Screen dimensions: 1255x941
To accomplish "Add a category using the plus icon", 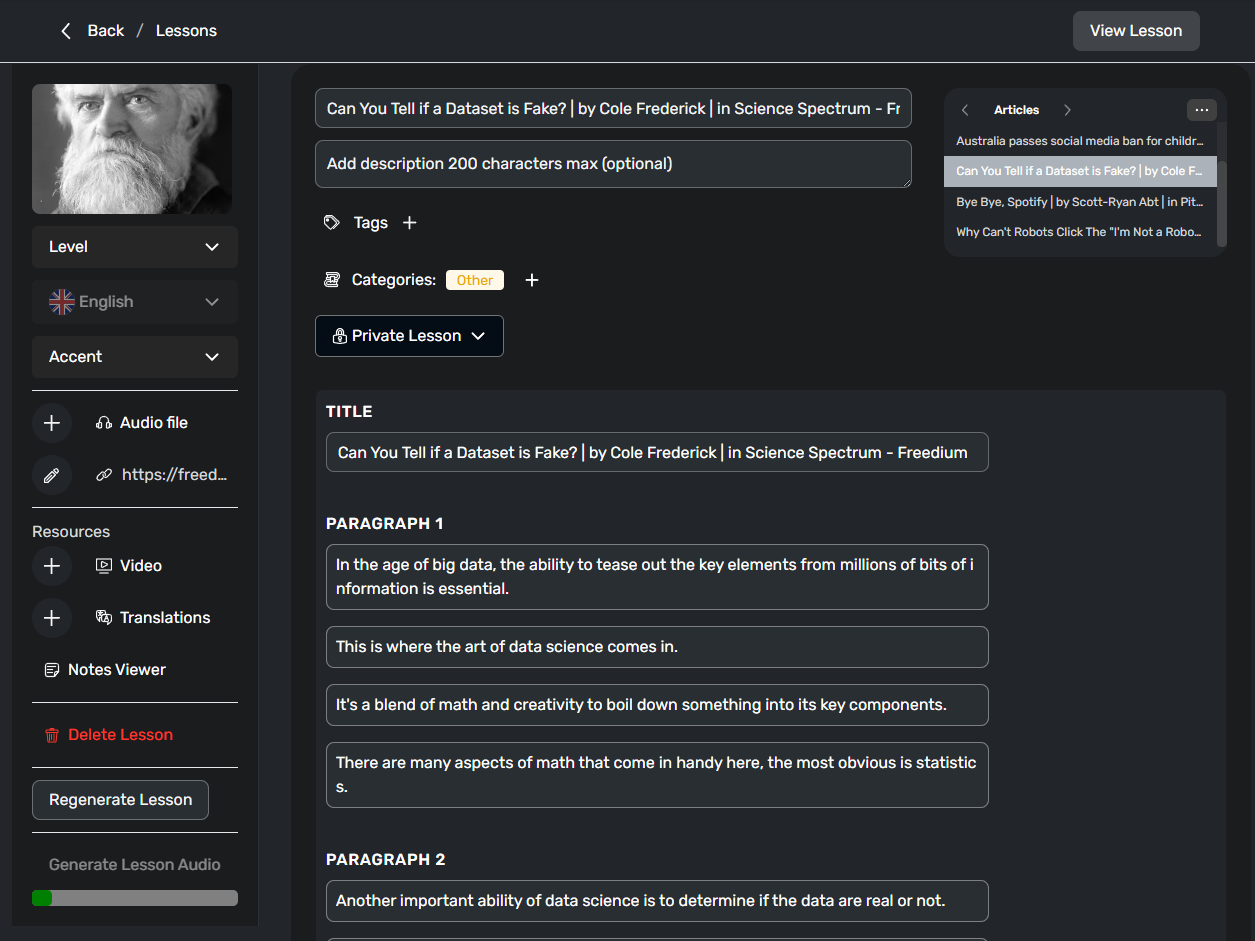I will click(x=532, y=280).
